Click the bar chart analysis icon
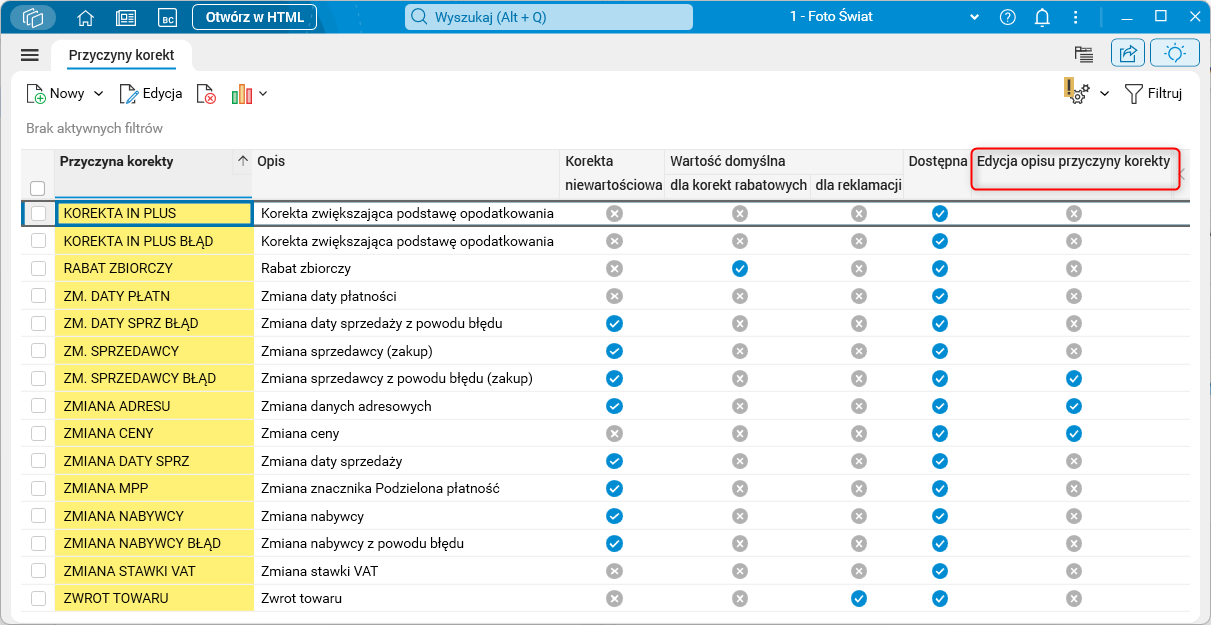Screen dimensions: 1211x625 (241, 94)
